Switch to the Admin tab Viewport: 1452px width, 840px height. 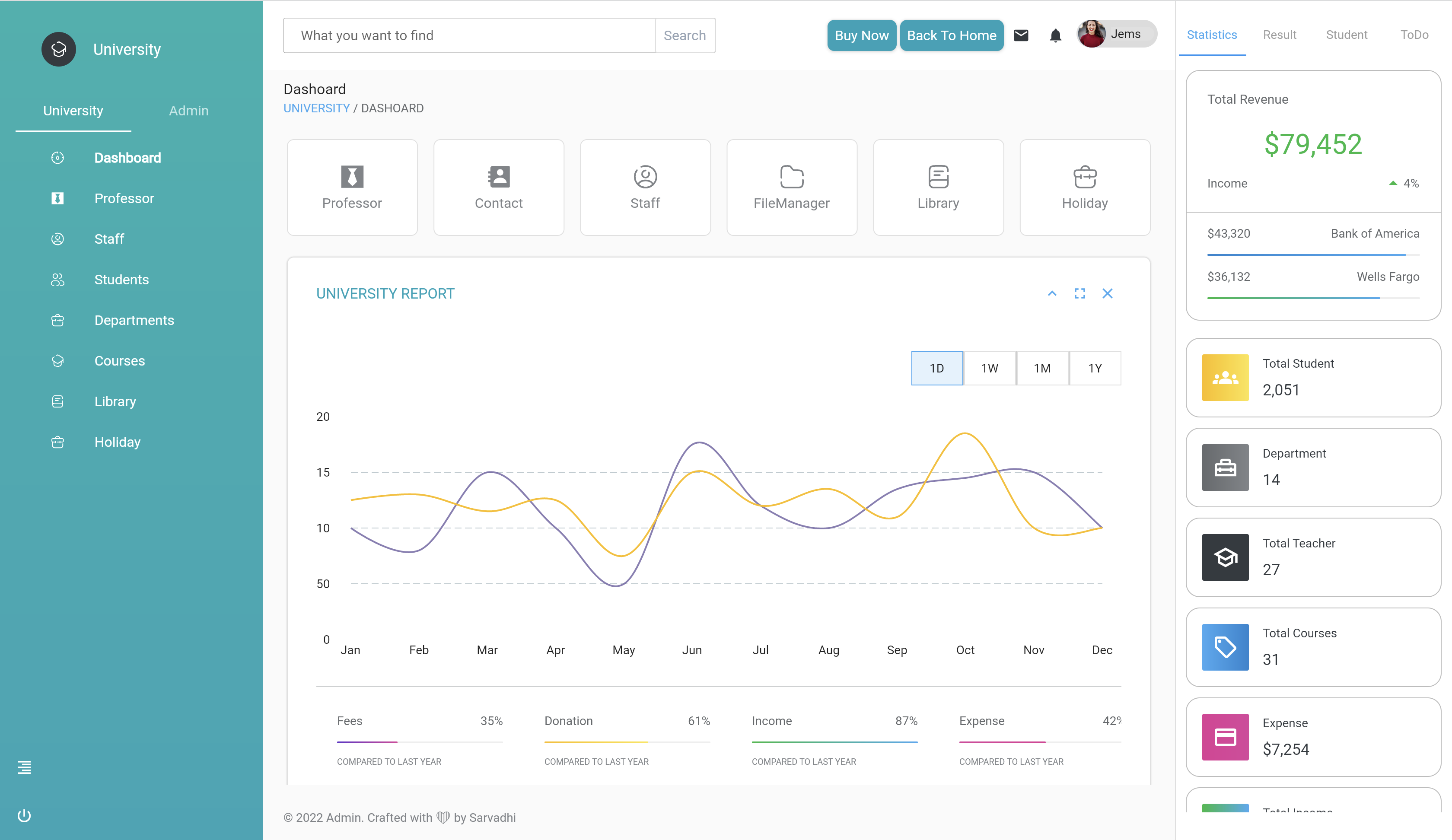click(188, 111)
